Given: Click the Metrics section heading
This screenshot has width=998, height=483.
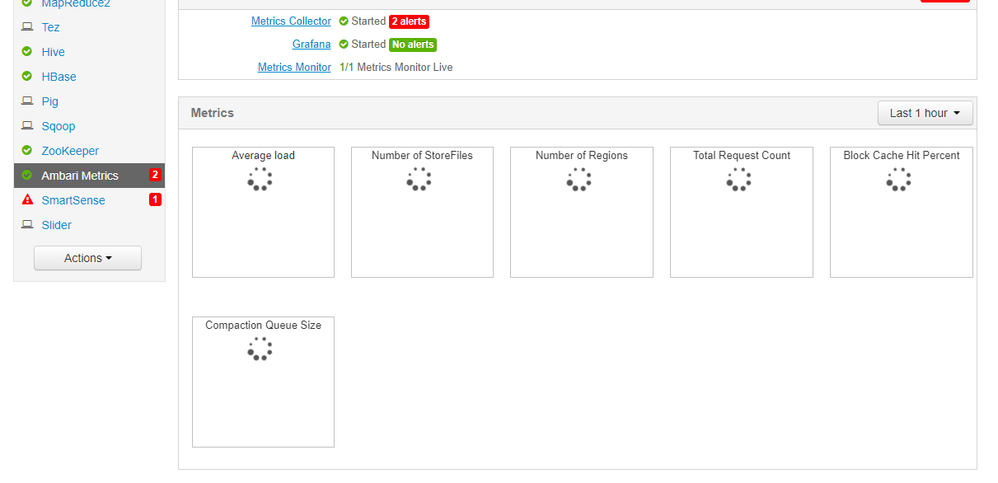Looking at the screenshot, I should [x=213, y=113].
